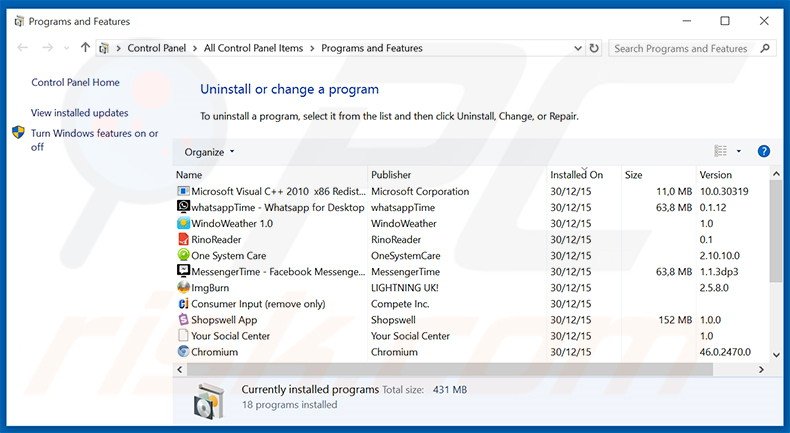Sort by the Version column header
This screenshot has height=433, width=790.
click(x=715, y=175)
